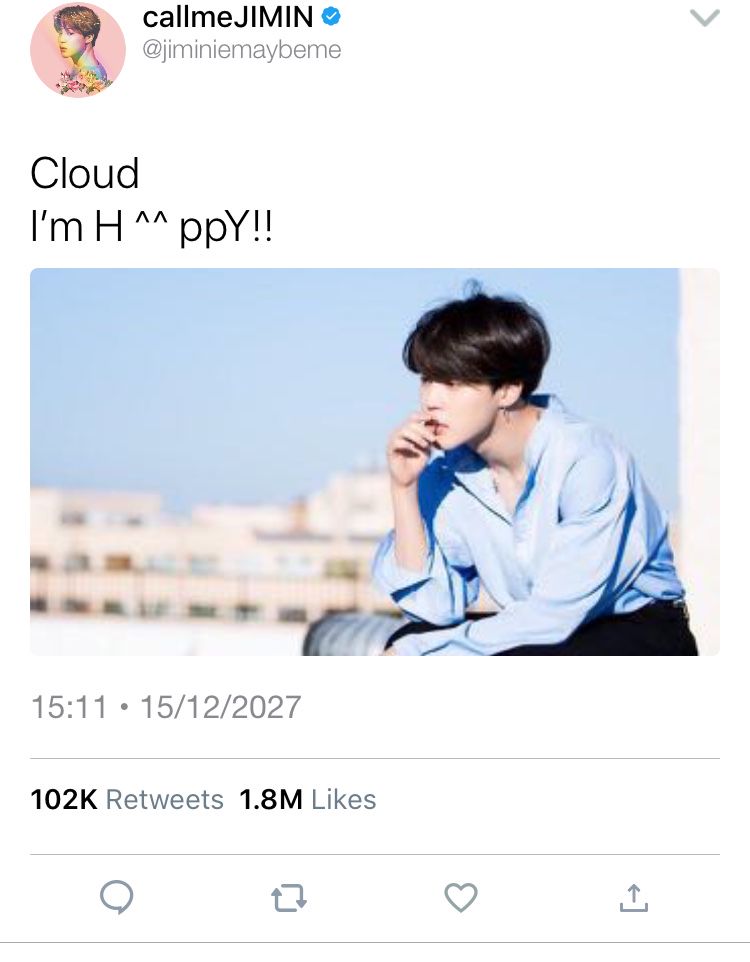Open the attached rooftop photo

click(375, 461)
